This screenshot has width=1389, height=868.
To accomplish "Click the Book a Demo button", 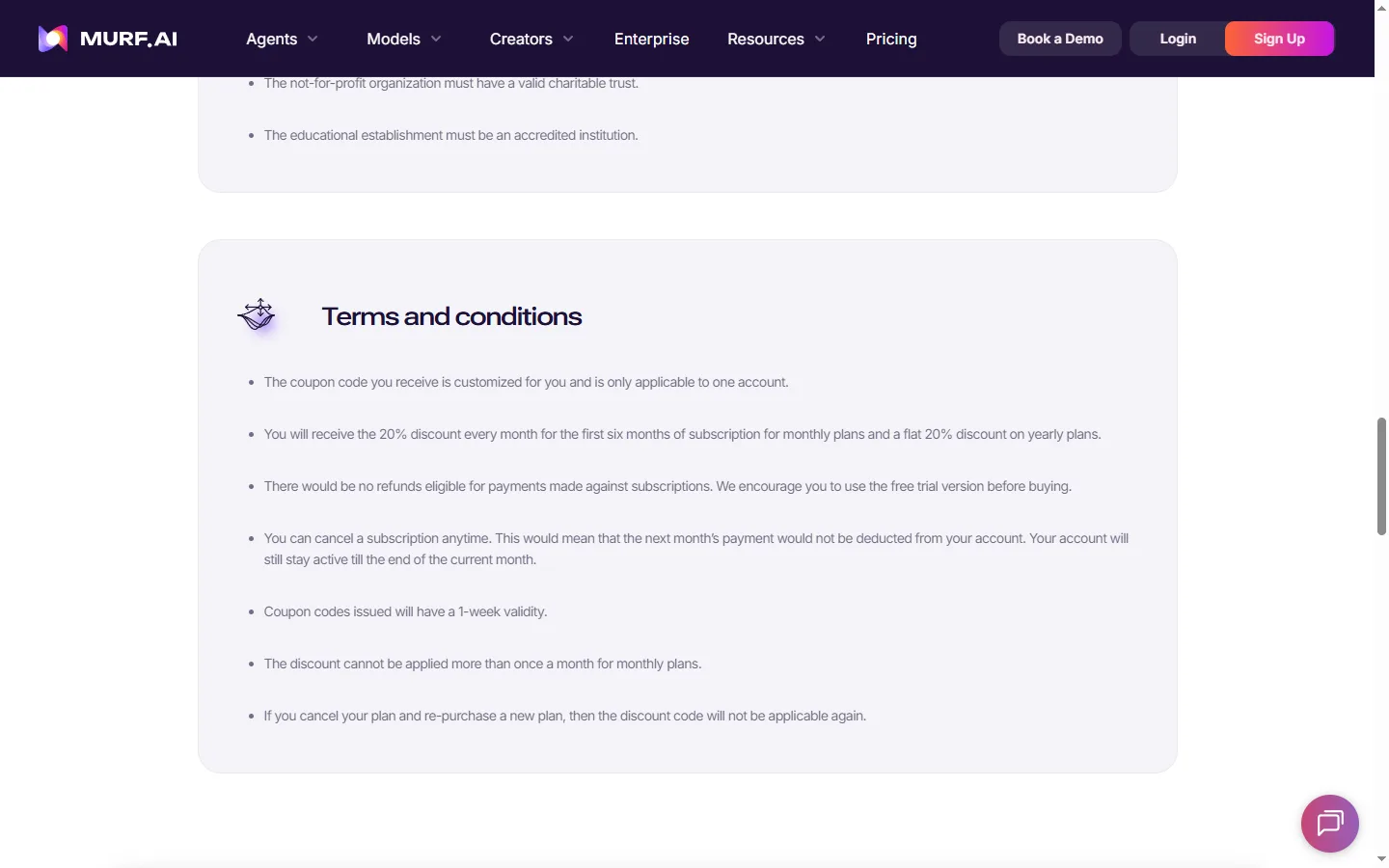I will [1060, 39].
